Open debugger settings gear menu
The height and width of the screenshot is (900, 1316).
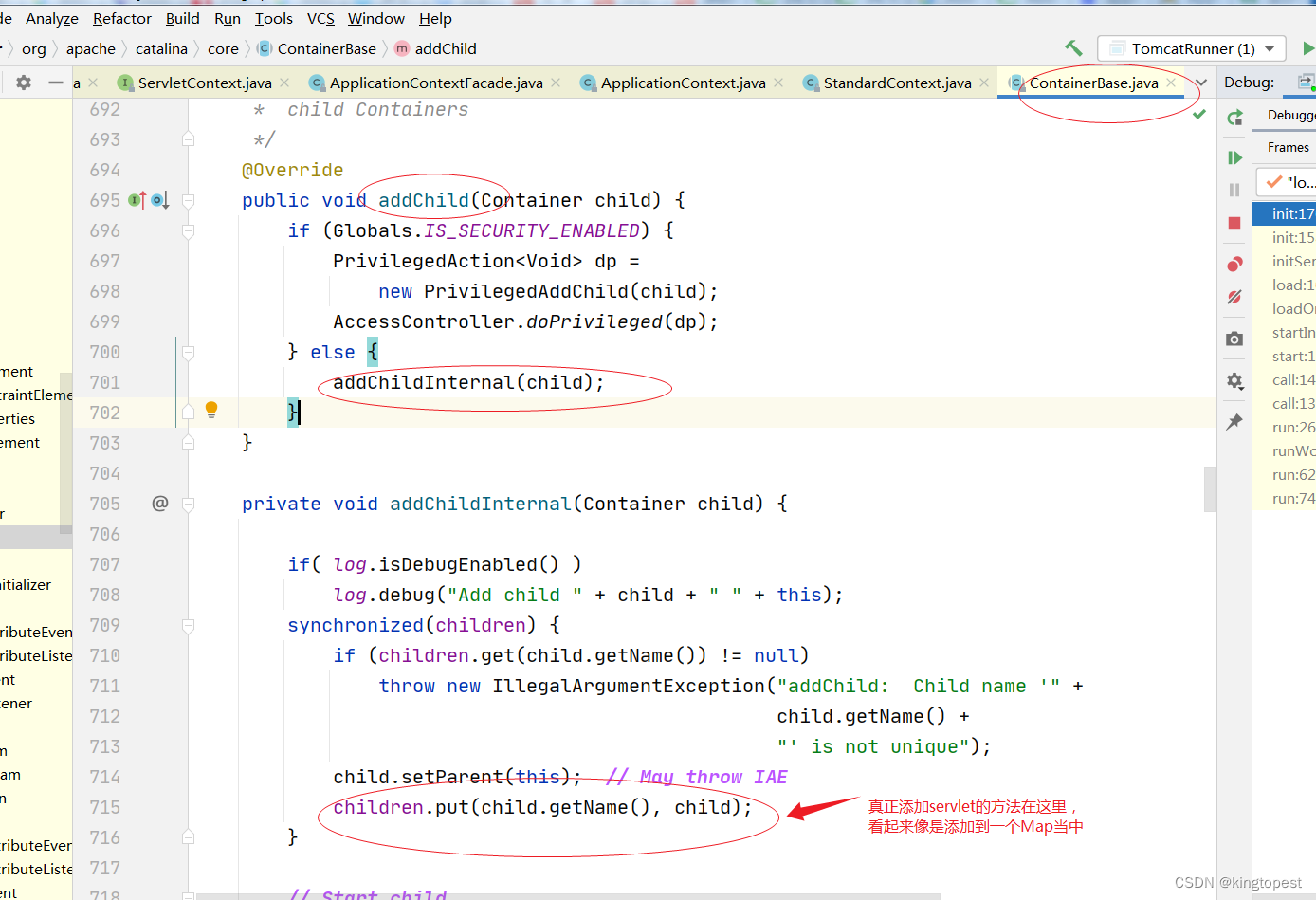point(1234,380)
